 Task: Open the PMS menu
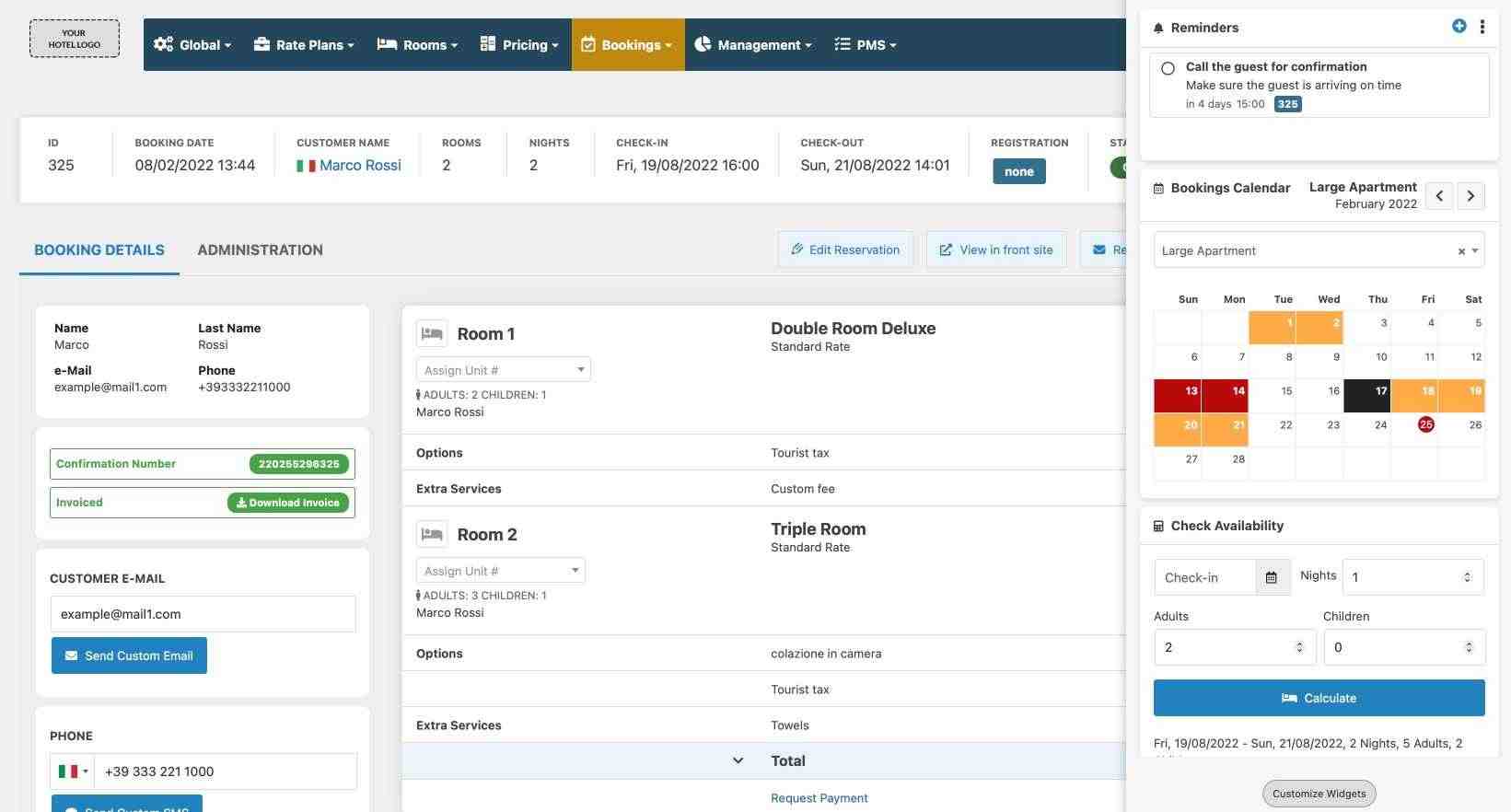tap(865, 44)
